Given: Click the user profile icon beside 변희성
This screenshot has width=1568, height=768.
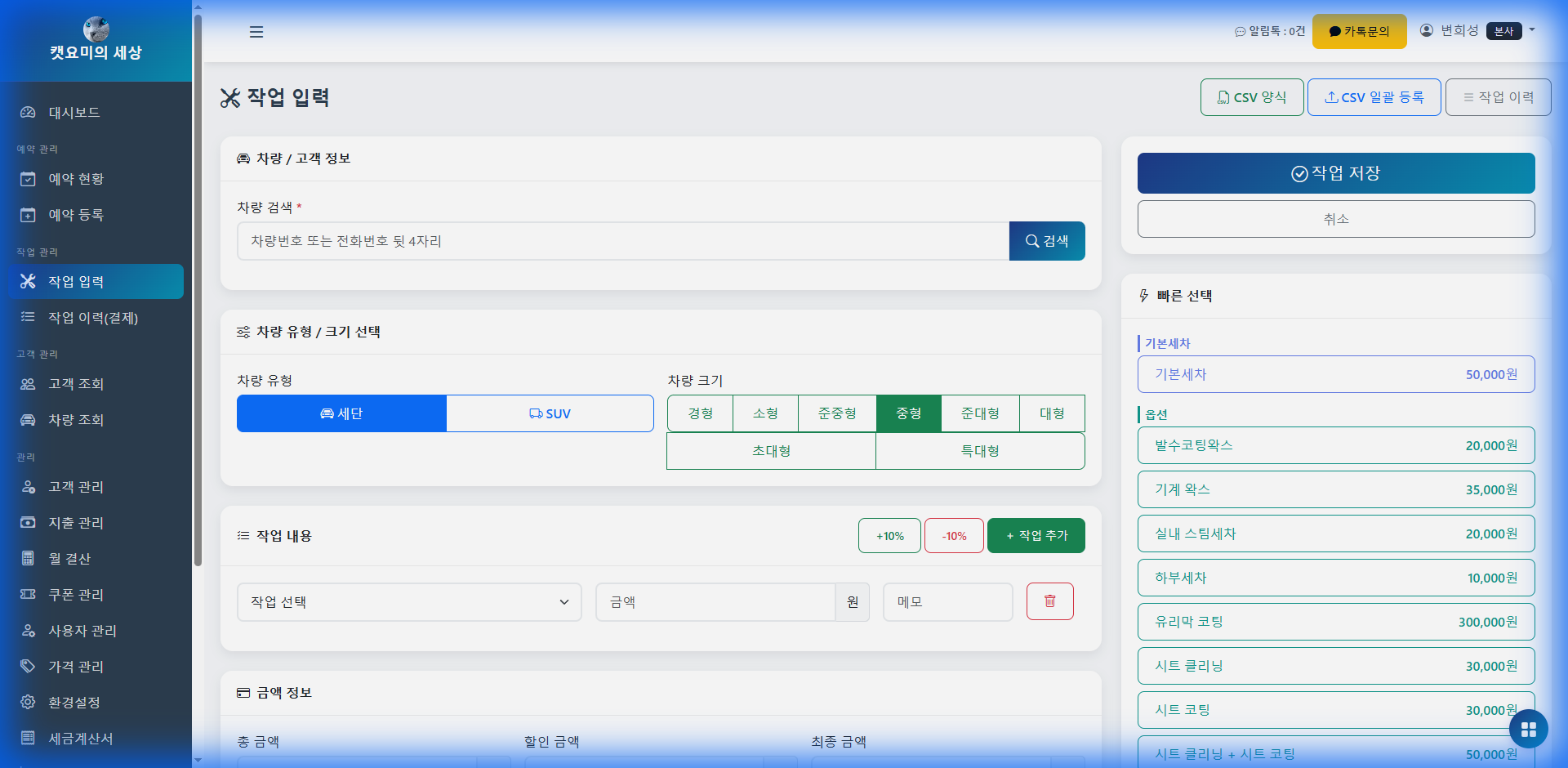Looking at the screenshot, I should coord(1427,30).
